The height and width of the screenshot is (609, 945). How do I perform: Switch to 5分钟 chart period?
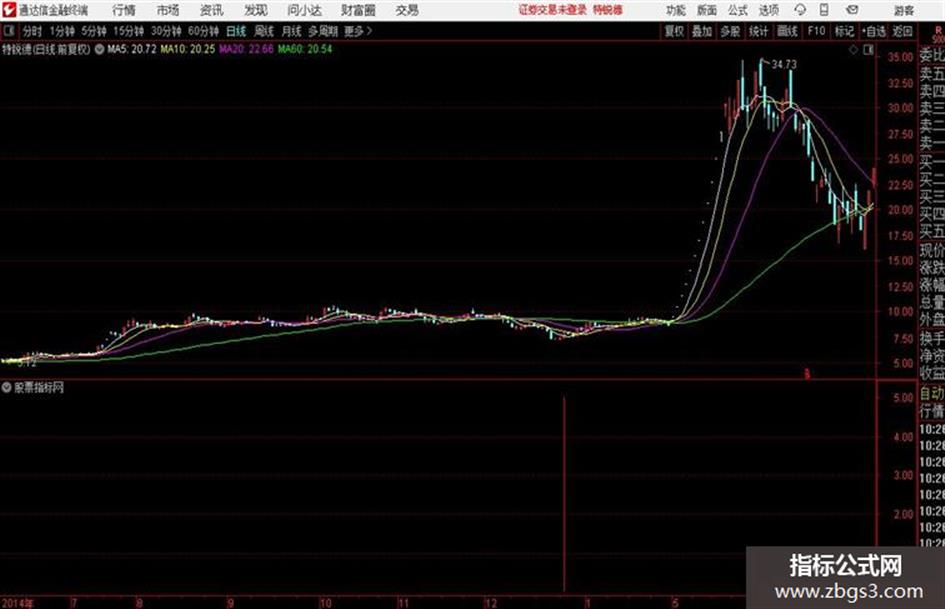pyautogui.click(x=94, y=31)
